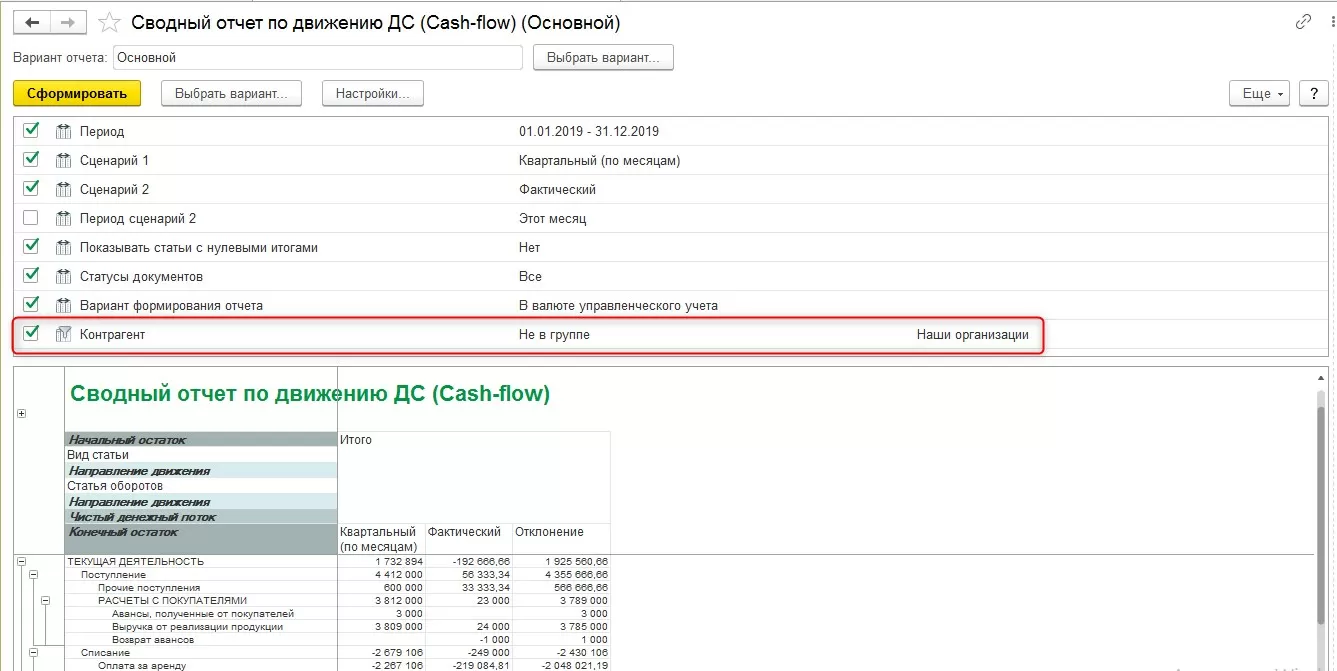Go back with the left arrow button

(x=31, y=21)
